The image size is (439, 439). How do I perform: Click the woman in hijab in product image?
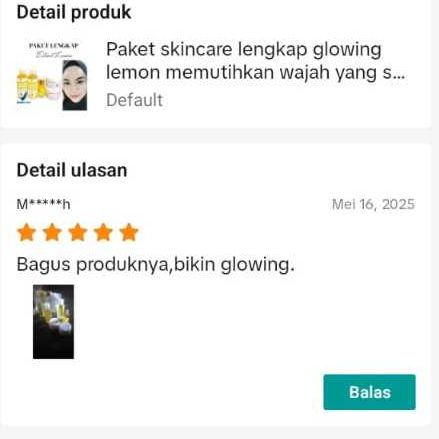tap(75, 85)
